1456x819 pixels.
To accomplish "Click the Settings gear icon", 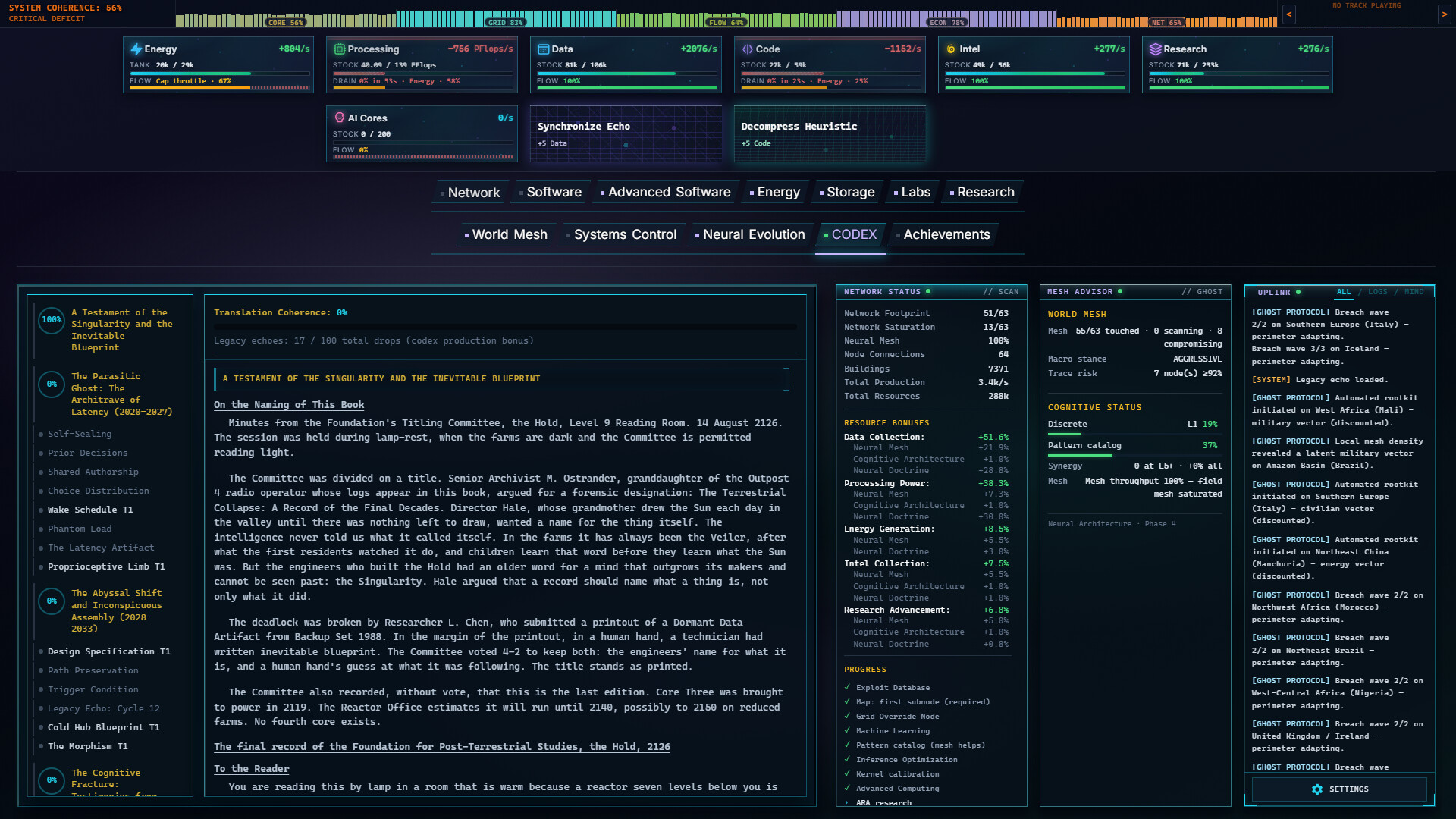I will [x=1317, y=789].
